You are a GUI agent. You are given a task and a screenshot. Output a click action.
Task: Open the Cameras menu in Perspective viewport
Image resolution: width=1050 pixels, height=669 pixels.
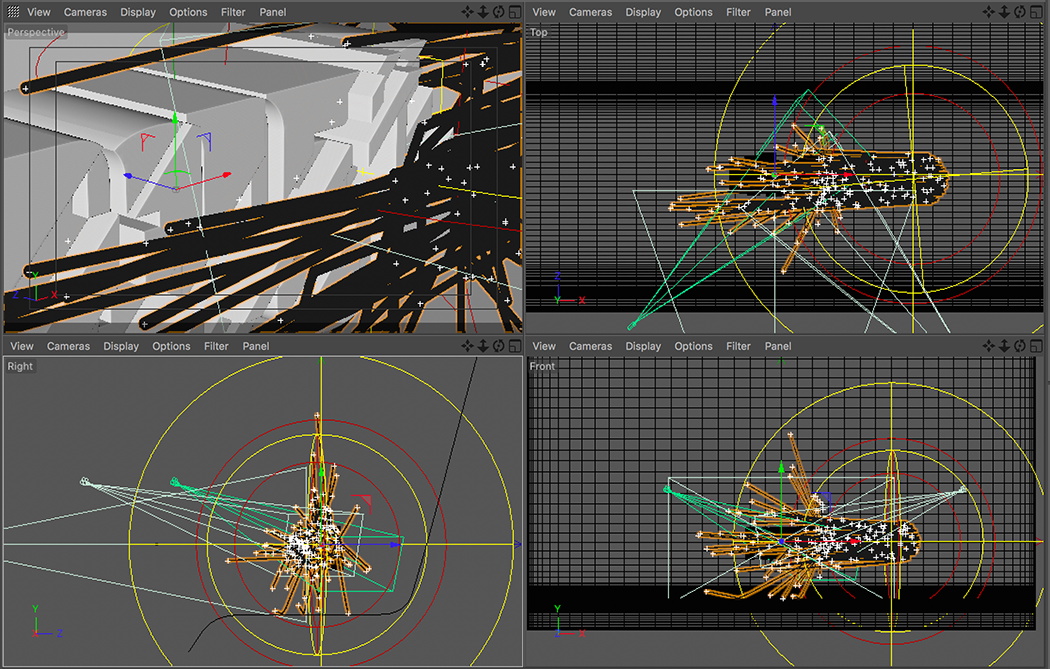pyautogui.click(x=85, y=12)
